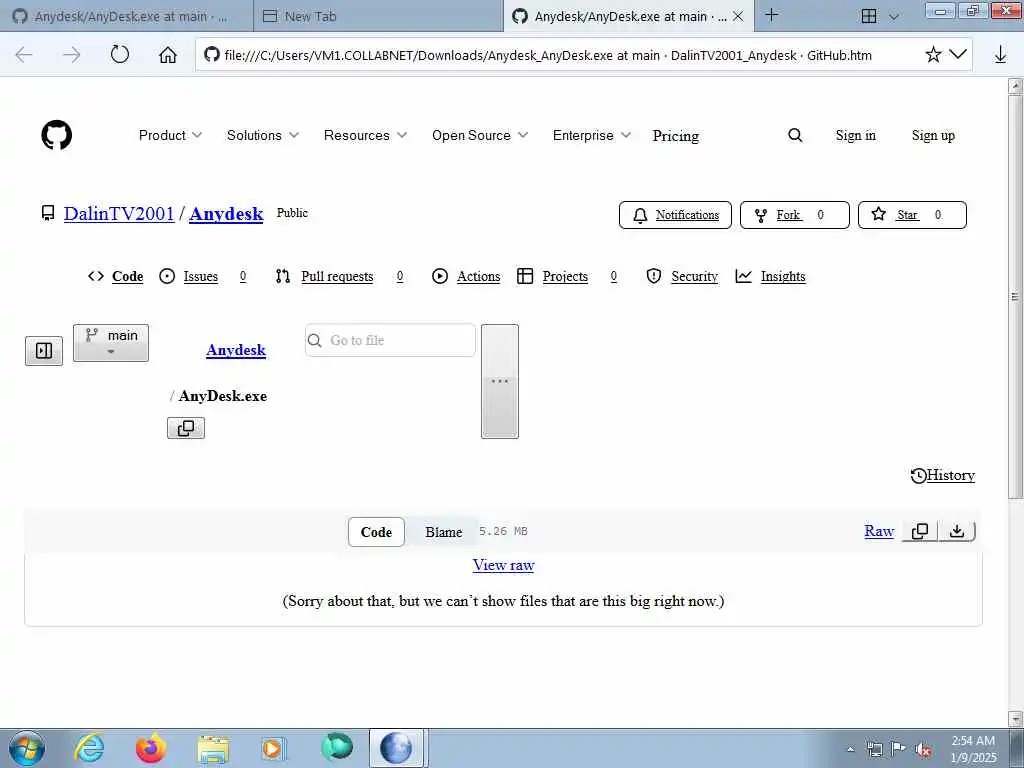Click the network tray icon
1024x768 pixels.
click(874, 750)
